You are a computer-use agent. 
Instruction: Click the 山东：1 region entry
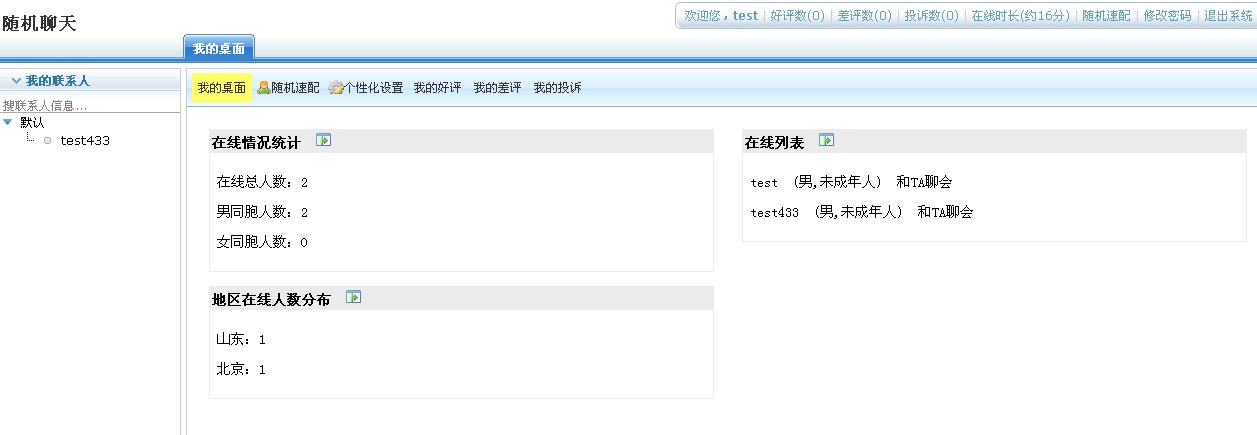(241, 339)
